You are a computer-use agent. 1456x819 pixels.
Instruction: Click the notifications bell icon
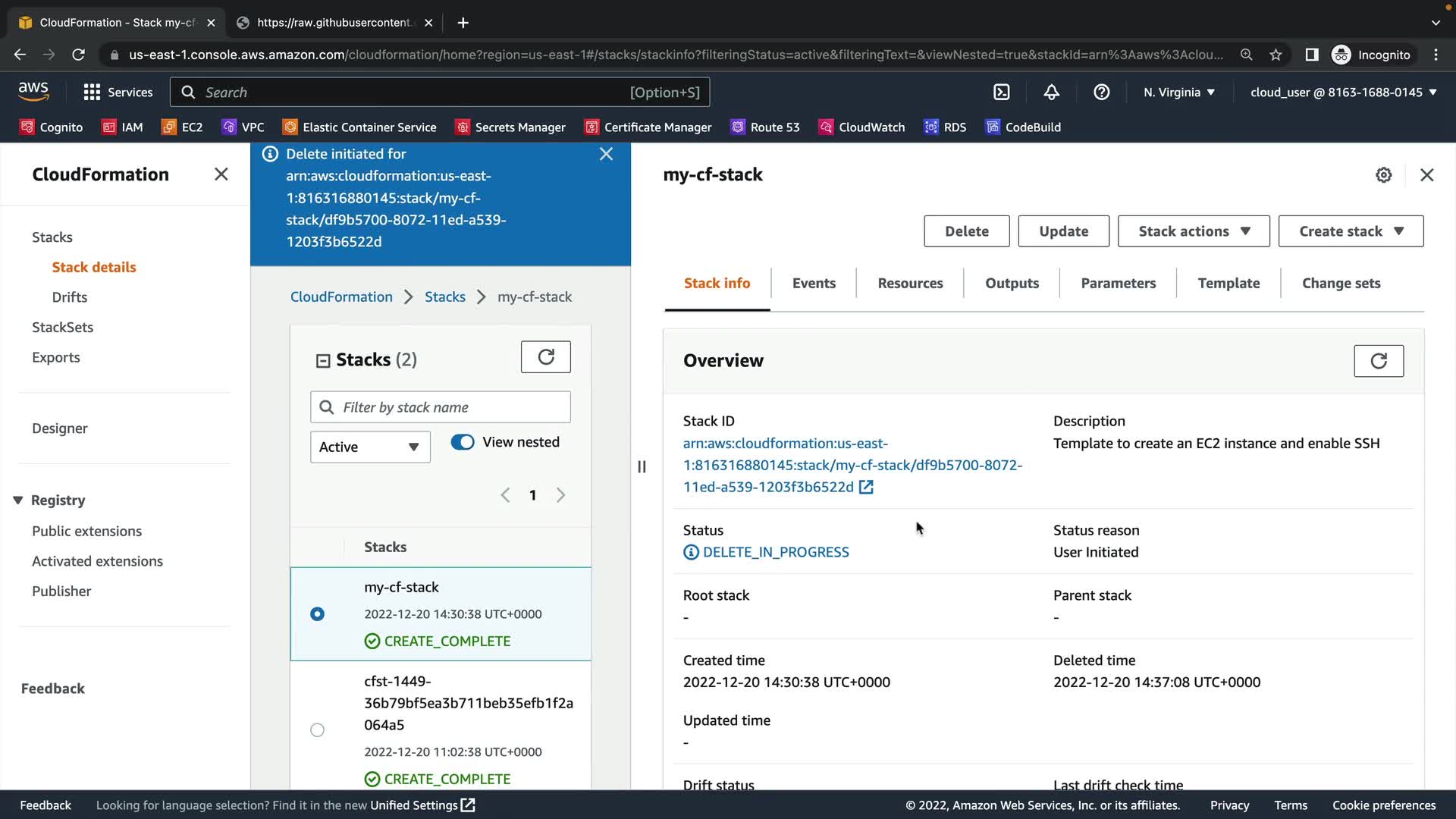(1051, 93)
